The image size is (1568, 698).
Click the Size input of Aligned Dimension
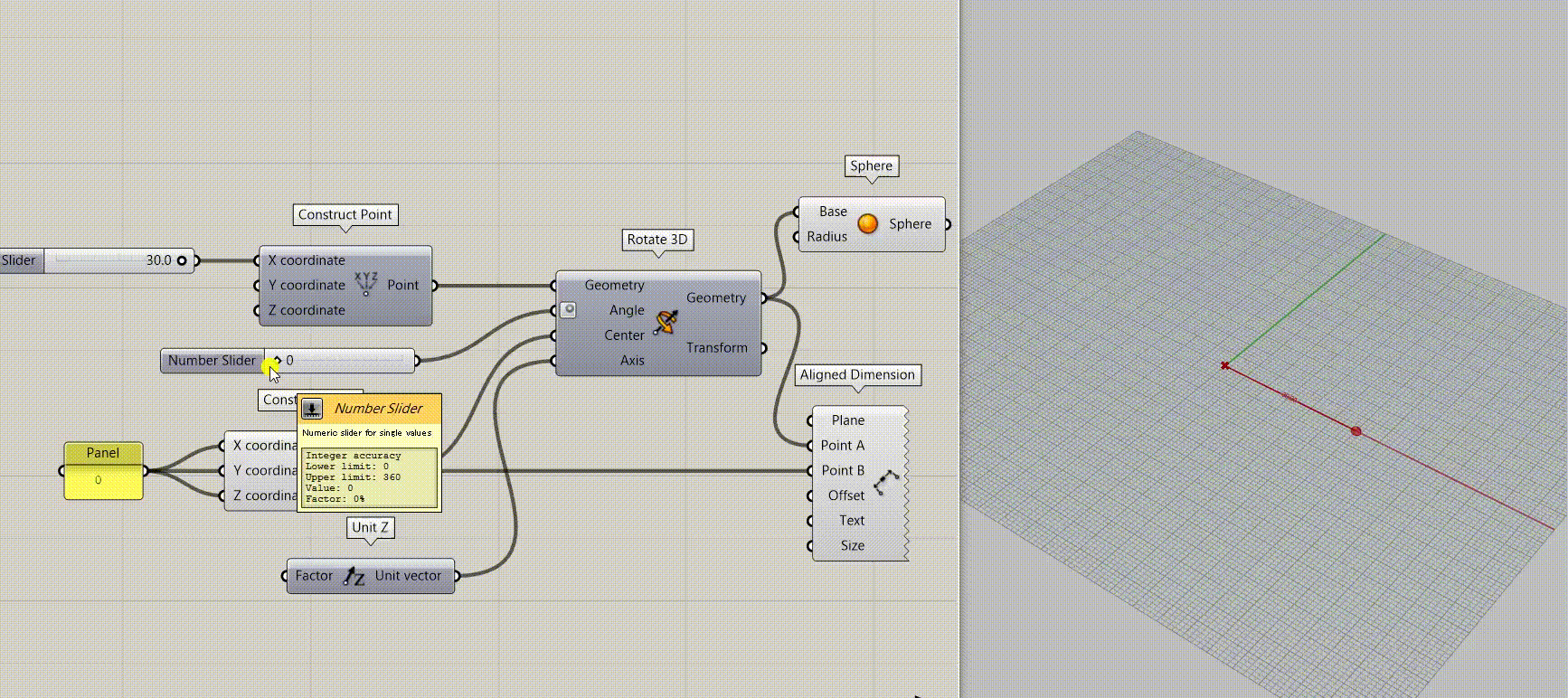853,546
